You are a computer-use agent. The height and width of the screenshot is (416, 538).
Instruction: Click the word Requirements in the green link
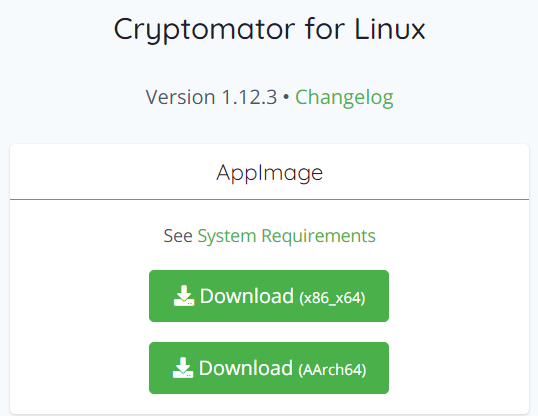318,236
